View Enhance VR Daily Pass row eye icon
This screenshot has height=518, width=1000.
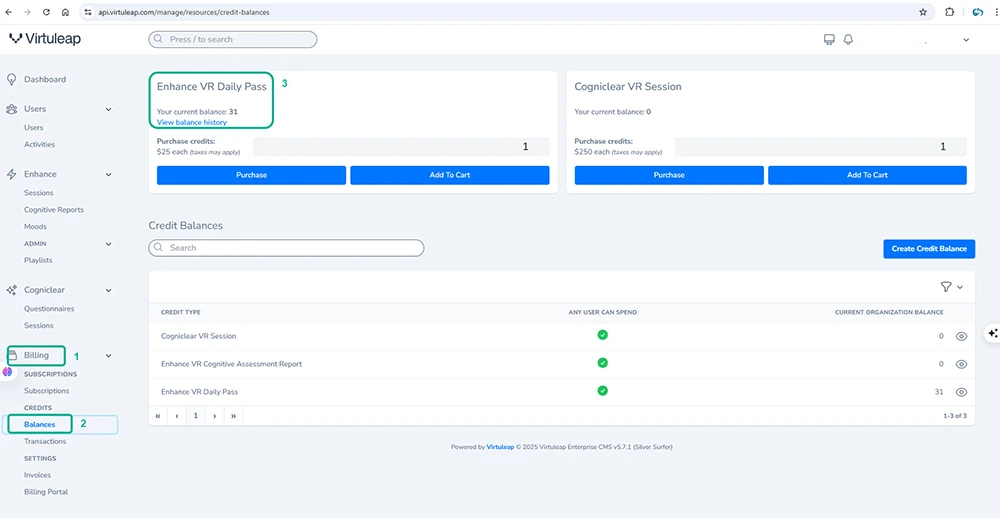(961, 392)
